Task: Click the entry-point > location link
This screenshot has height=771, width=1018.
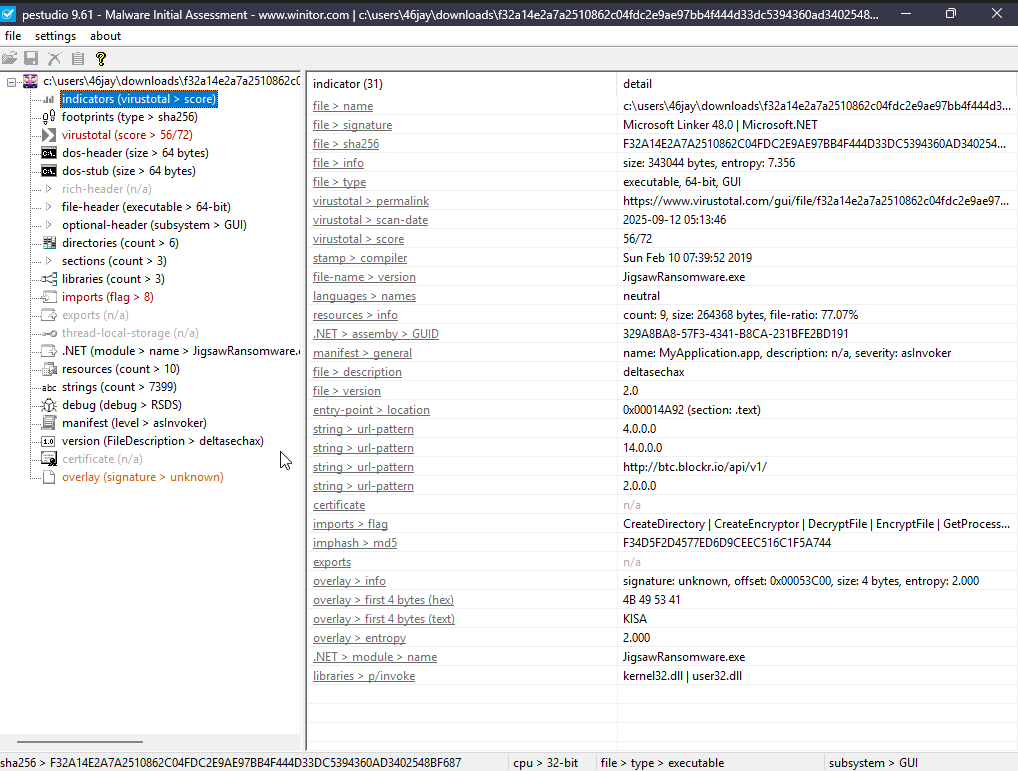Action: (x=371, y=410)
